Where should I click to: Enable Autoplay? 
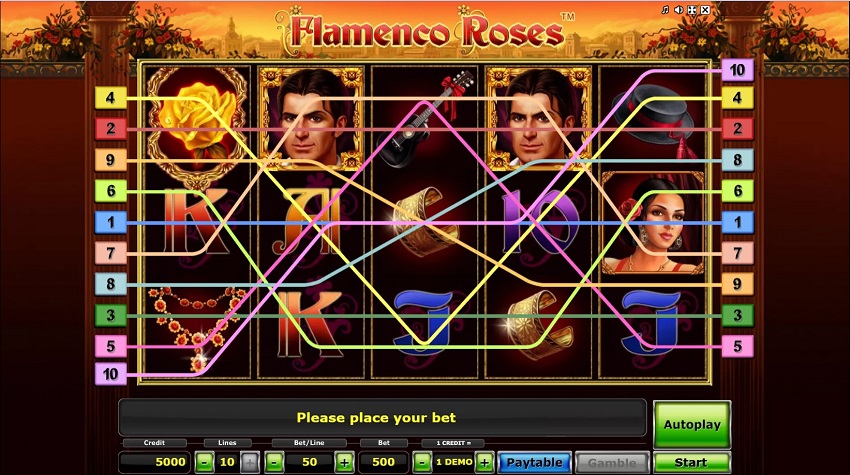[692, 425]
